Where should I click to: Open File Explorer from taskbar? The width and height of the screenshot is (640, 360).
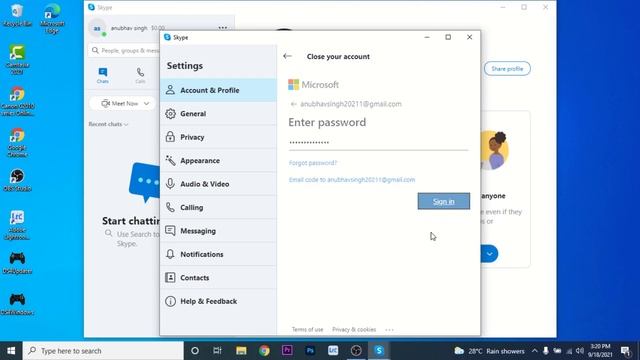pos(241,351)
